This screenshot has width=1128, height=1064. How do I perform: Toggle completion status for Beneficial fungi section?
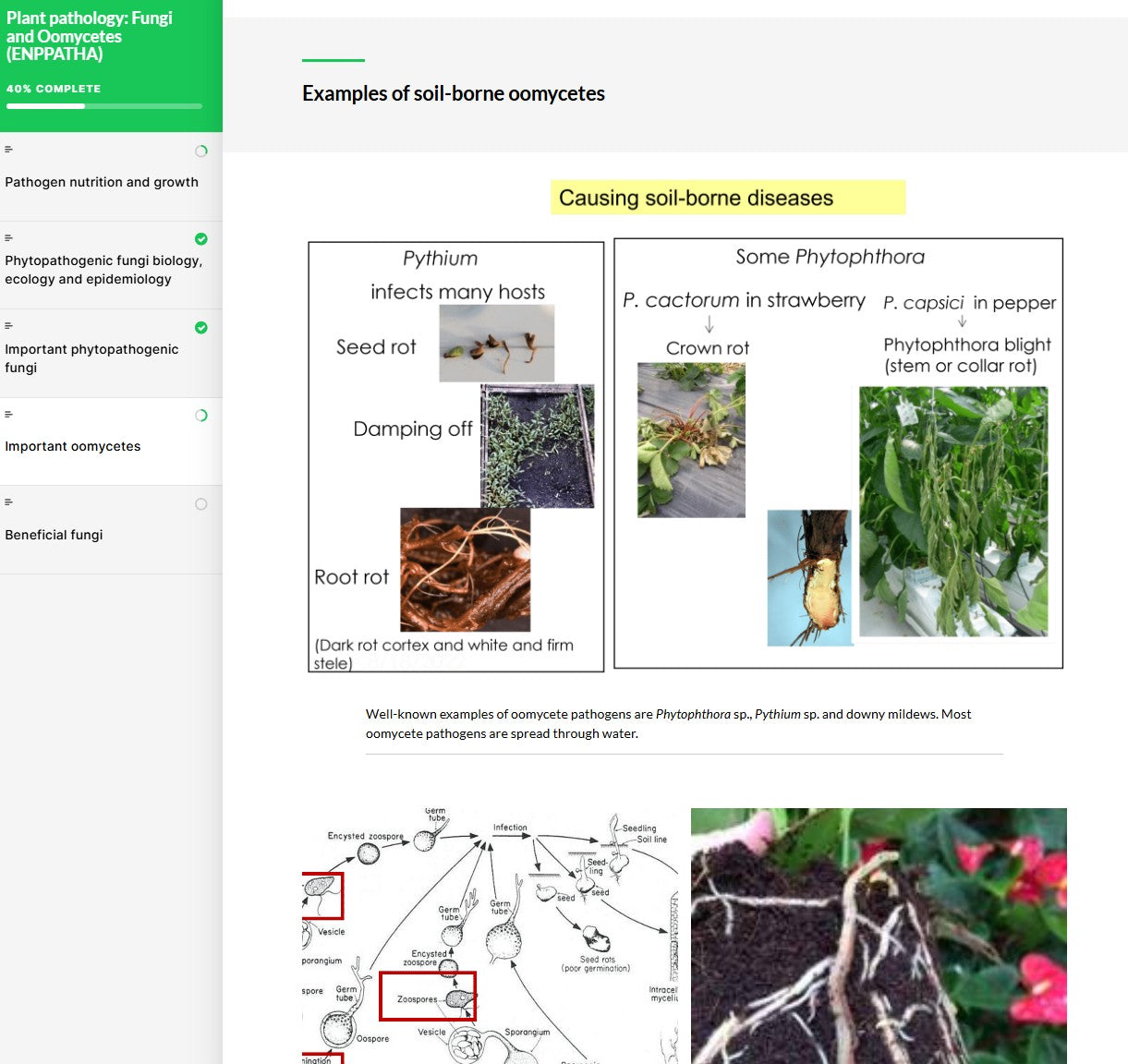click(200, 503)
